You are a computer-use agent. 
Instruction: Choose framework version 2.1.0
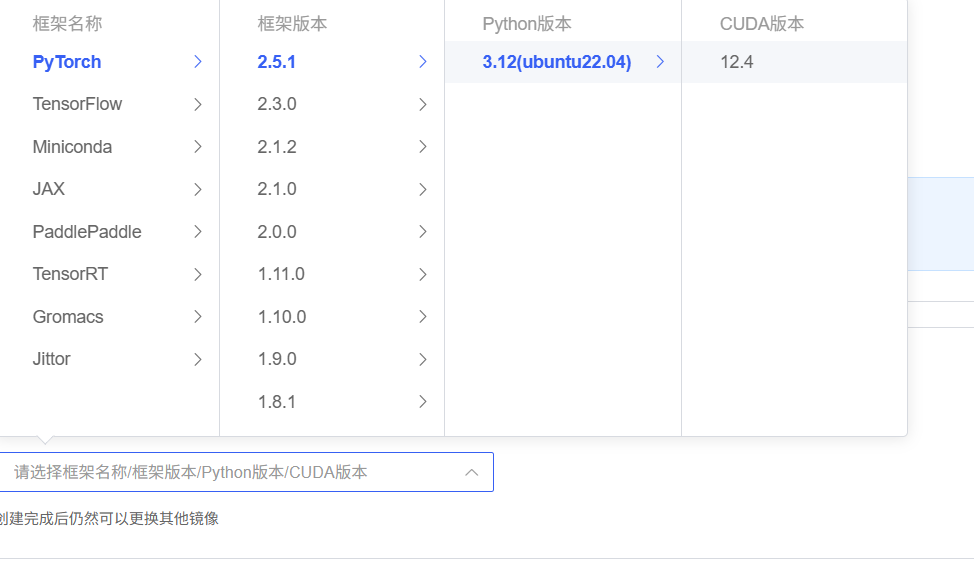tap(332, 189)
